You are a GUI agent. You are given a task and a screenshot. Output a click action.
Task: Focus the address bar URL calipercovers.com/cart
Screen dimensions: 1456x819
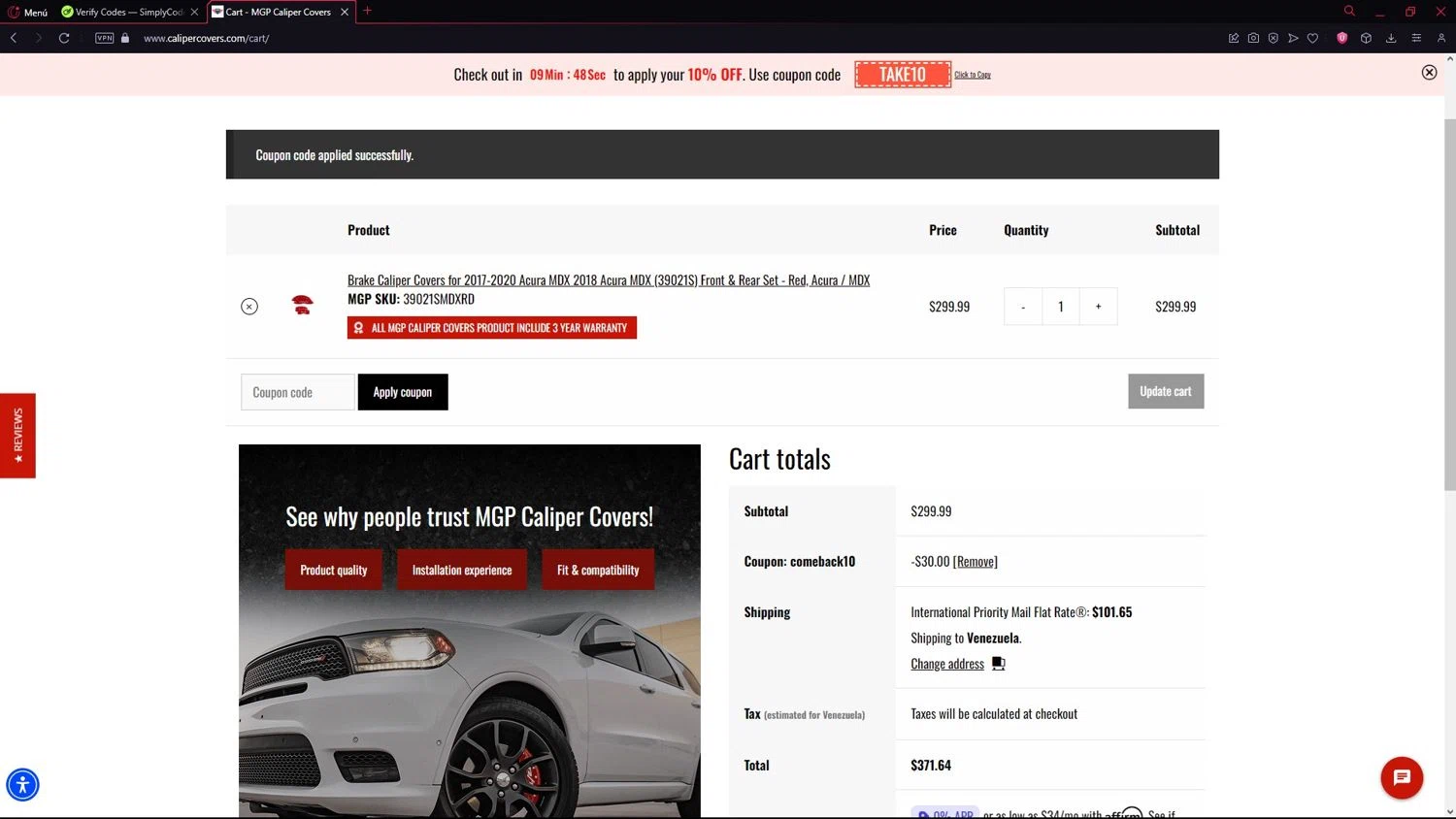(206, 38)
